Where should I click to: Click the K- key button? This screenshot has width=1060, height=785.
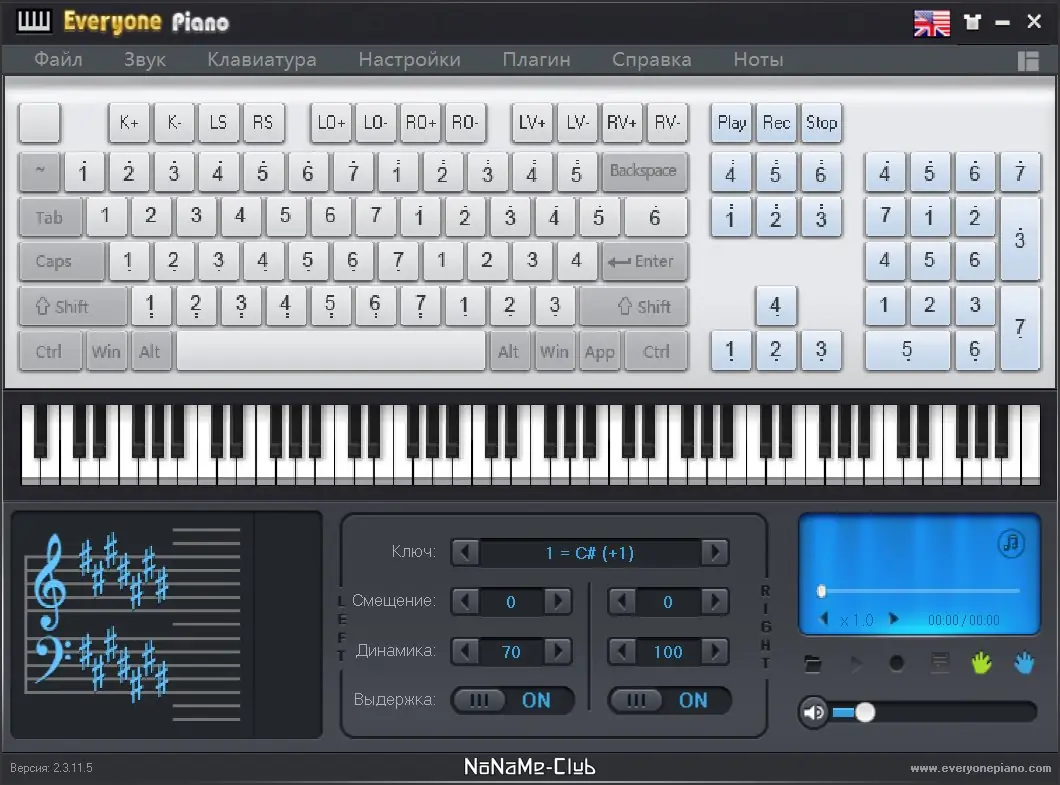coord(174,122)
